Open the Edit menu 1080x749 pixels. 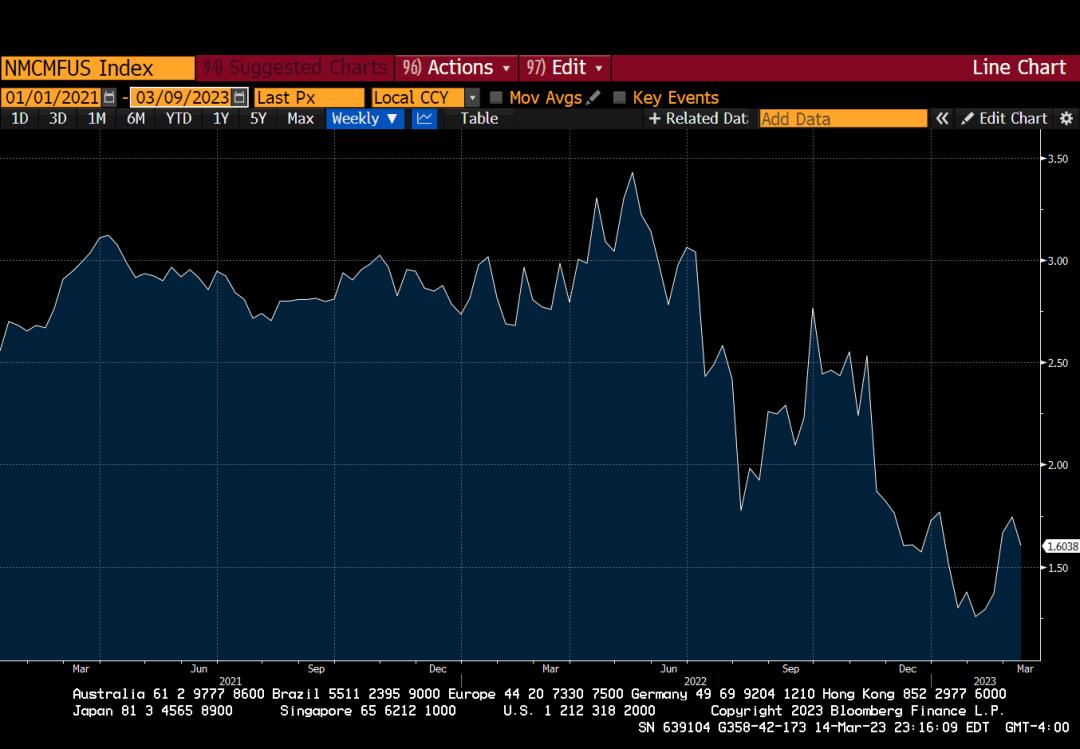(x=565, y=67)
